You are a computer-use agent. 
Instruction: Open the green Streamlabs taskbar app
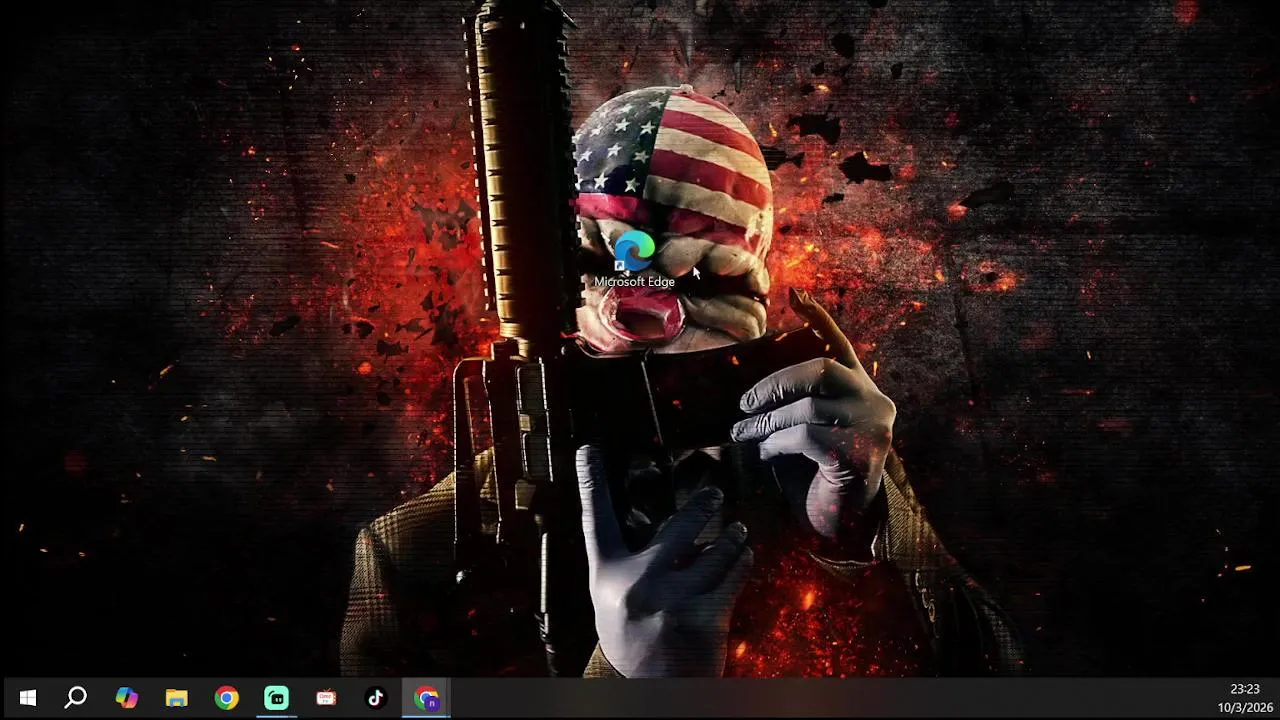276,698
